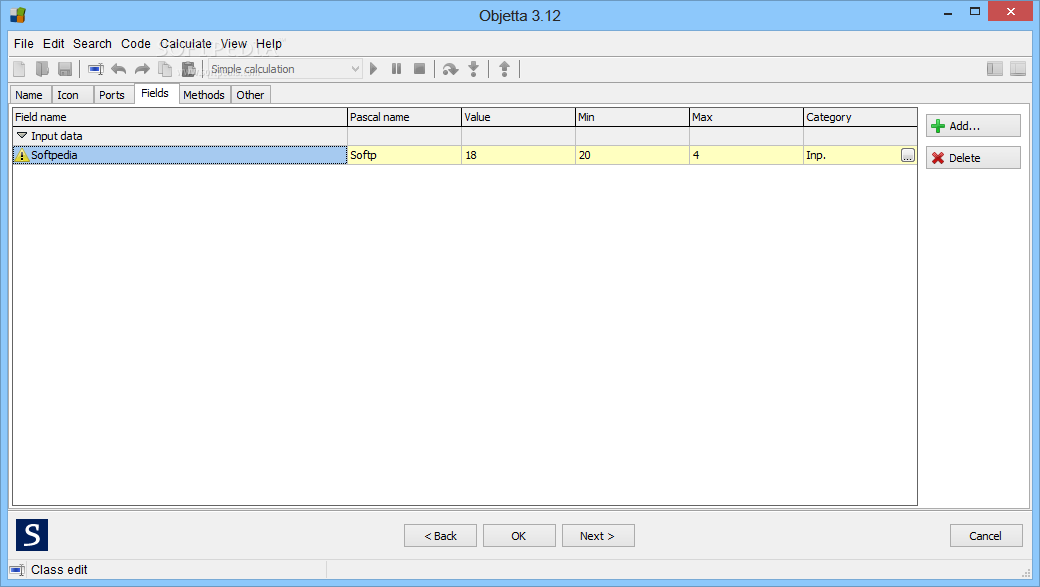Click the 'Class edit' status bar text
The width and height of the screenshot is (1040, 587).
coord(59,570)
